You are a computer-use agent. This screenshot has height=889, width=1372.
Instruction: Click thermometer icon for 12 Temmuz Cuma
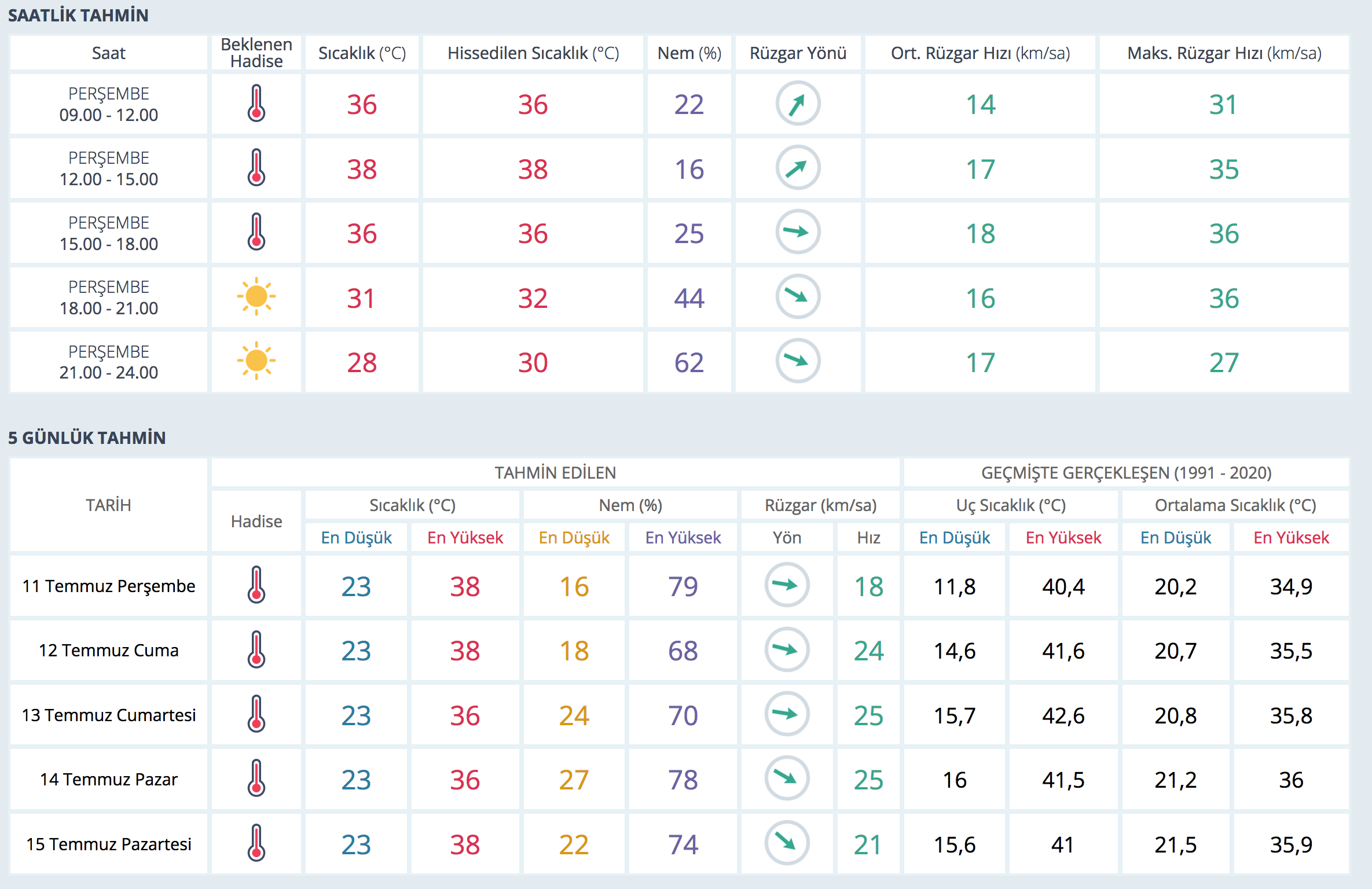pyautogui.click(x=256, y=649)
